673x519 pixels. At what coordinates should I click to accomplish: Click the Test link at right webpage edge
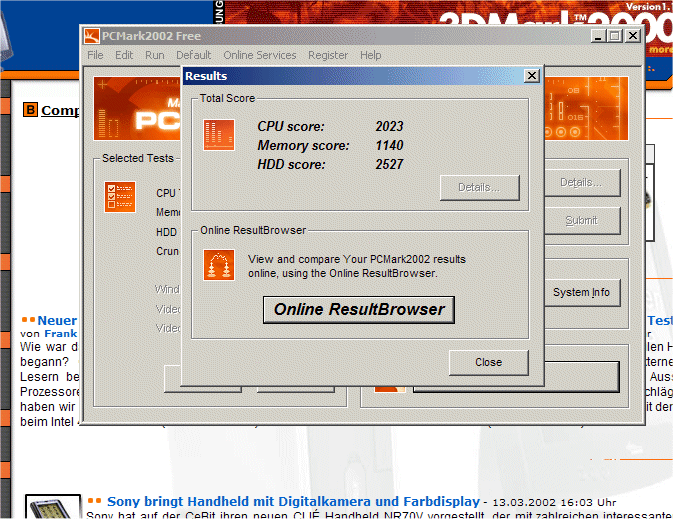(660, 320)
